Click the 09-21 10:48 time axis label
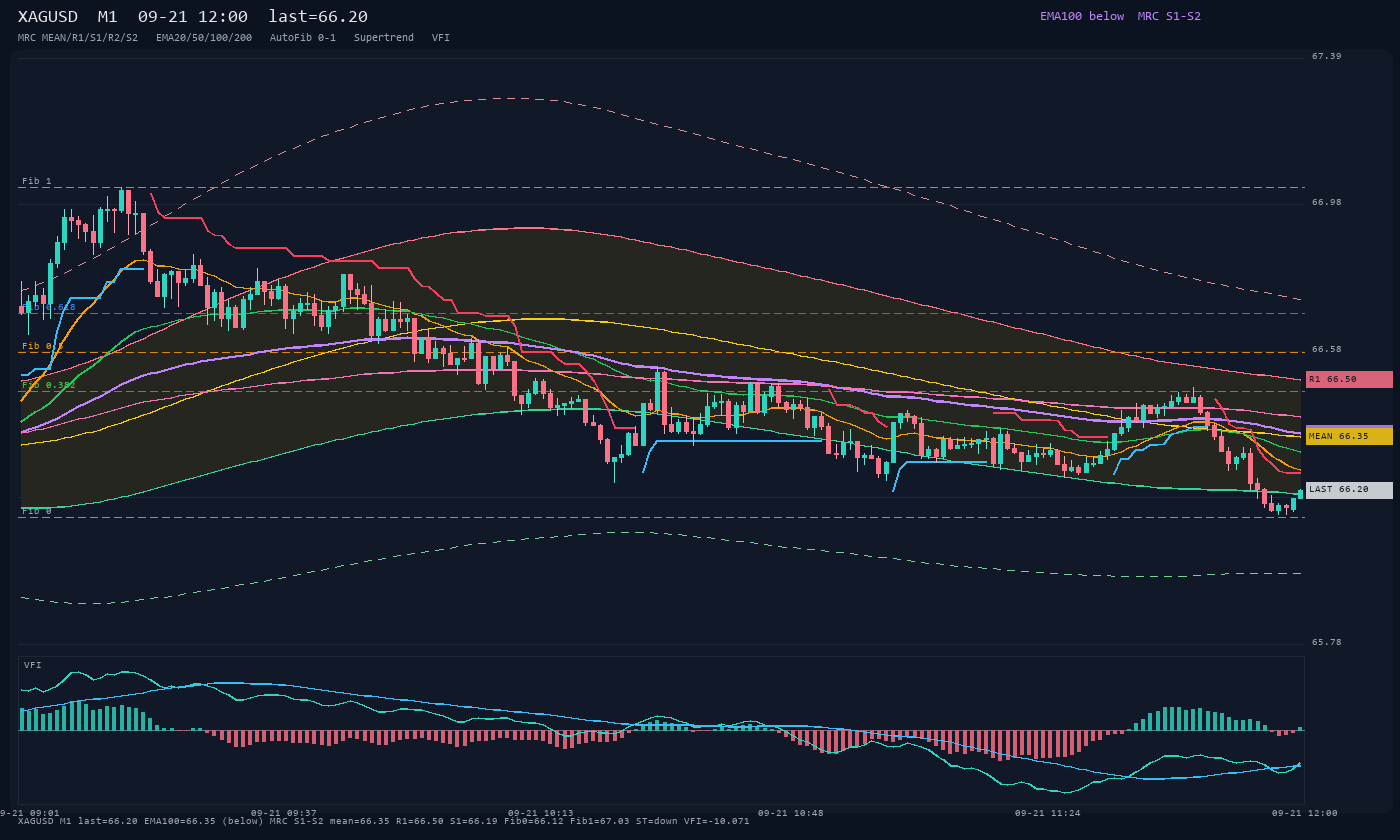 click(x=791, y=813)
